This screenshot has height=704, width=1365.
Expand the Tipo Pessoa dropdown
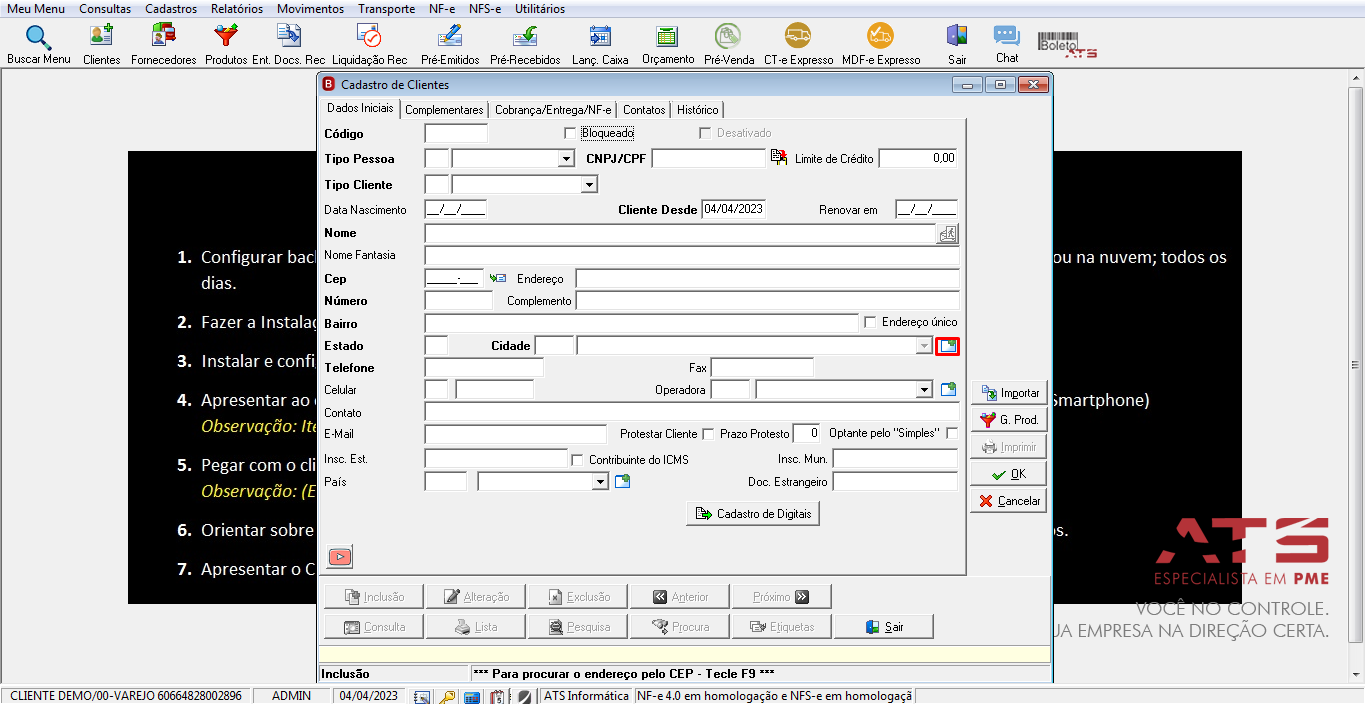coord(566,158)
